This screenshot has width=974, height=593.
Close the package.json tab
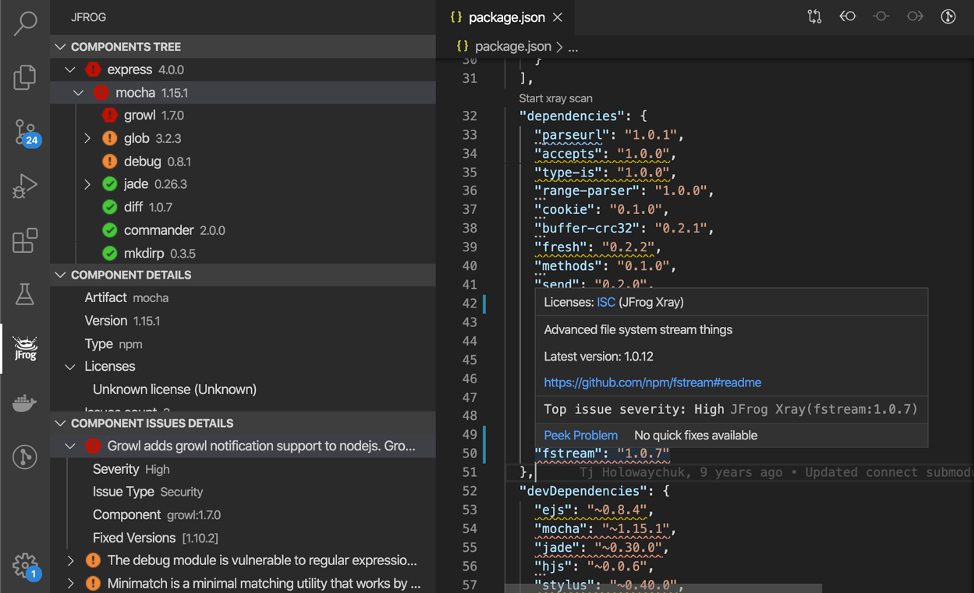[x=558, y=17]
